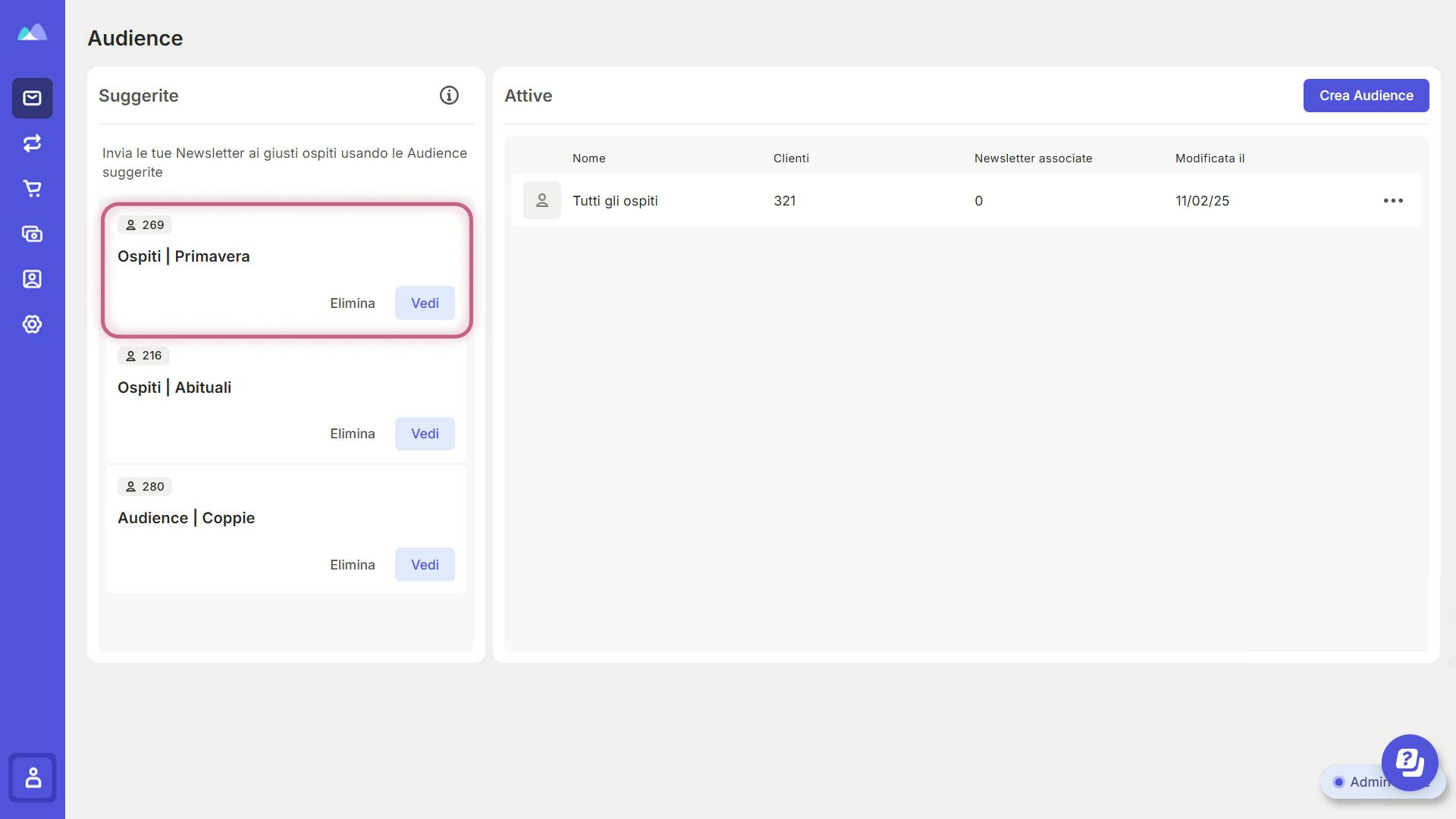Click Vedi on Ospiti | Abituali card
Viewport: 1456px width, 819px height.
click(425, 434)
